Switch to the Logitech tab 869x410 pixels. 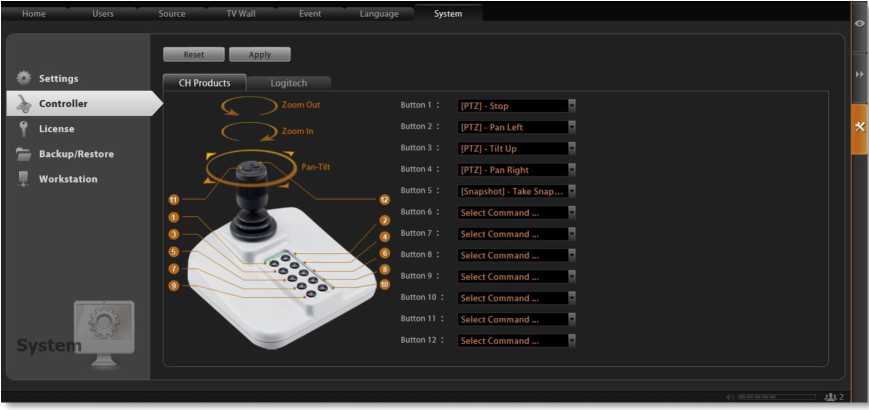point(289,83)
